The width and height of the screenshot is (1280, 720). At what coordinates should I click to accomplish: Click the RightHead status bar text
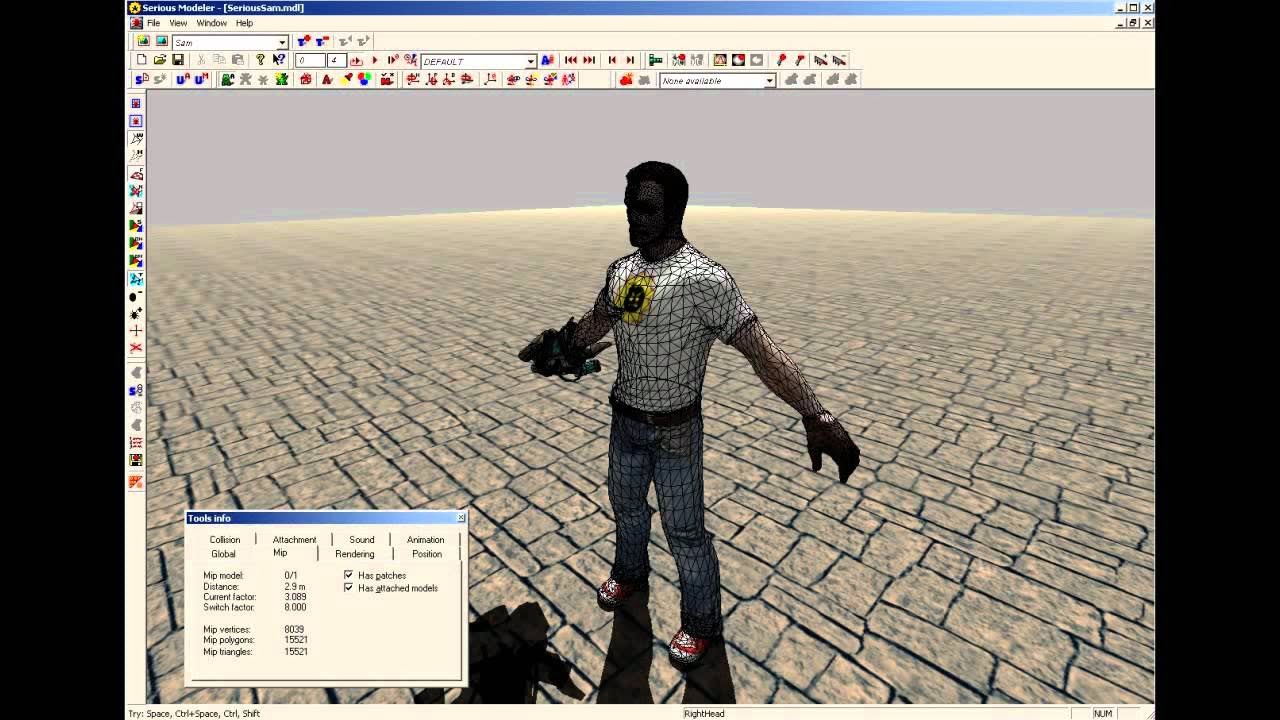click(704, 713)
